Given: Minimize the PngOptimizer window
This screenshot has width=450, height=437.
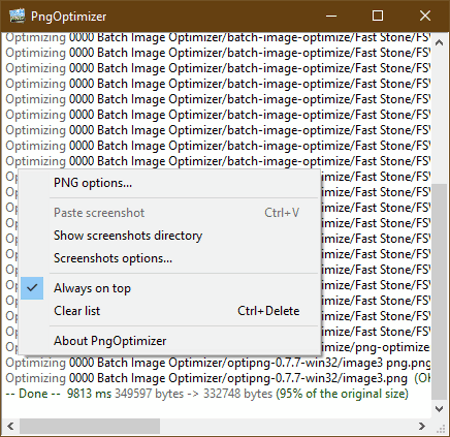Looking at the screenshot, I should tap(331, 16).
